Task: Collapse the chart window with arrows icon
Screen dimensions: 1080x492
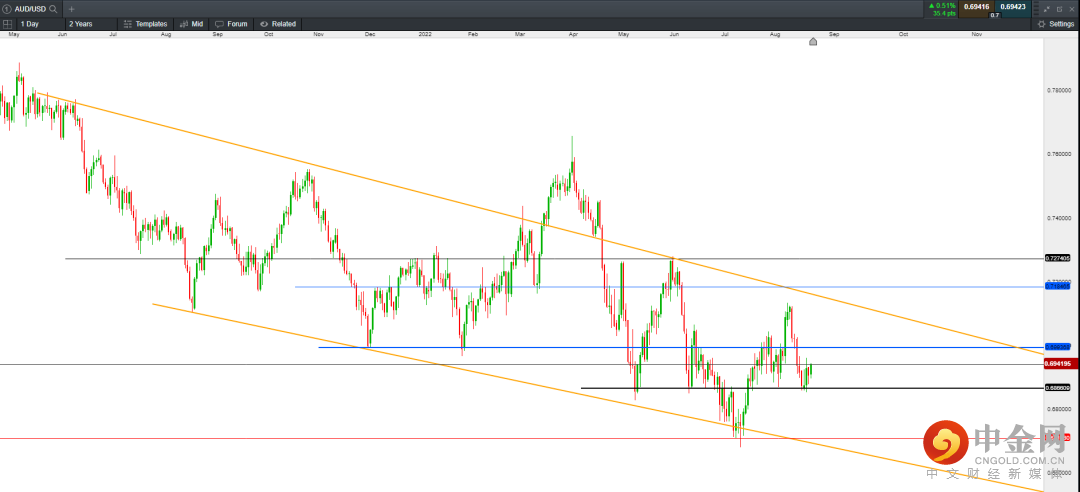Action: tap(1047, 9)
